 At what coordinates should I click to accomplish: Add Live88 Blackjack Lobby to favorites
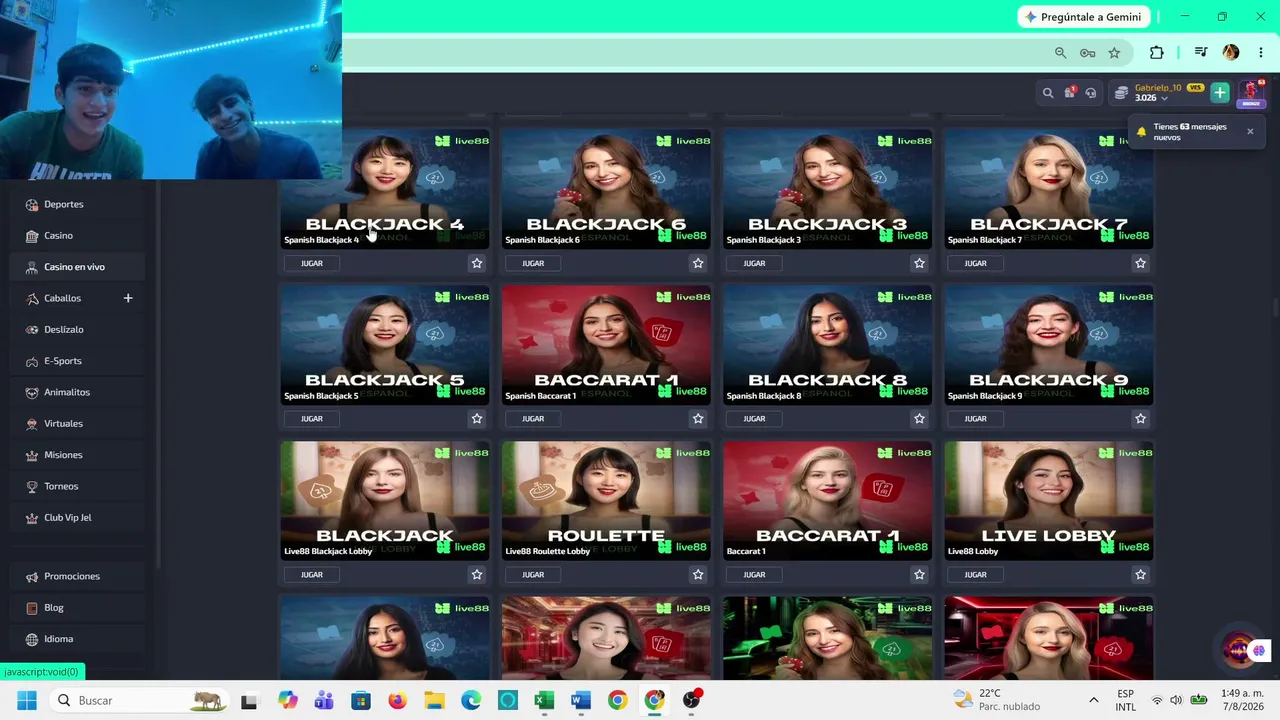pos(477,575)
